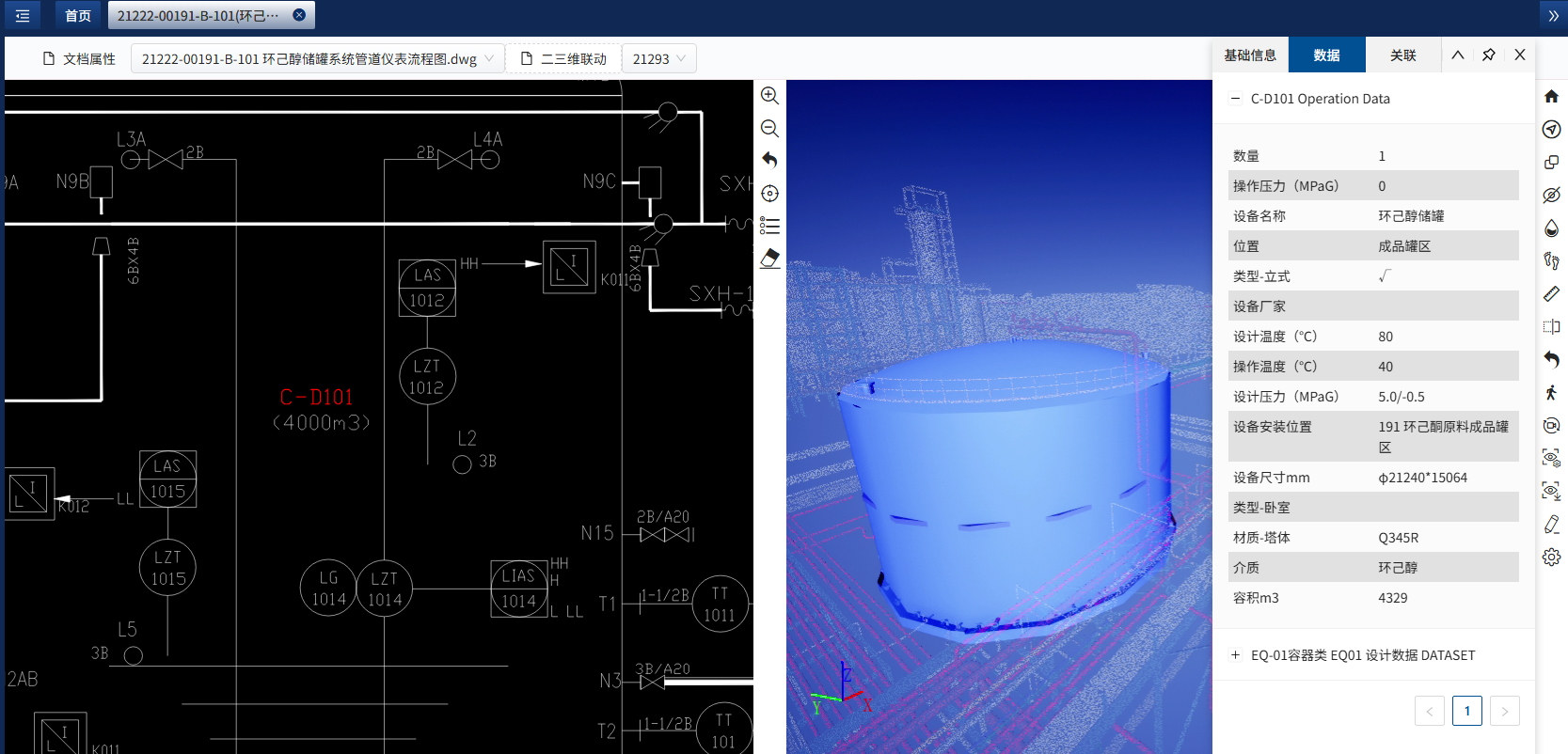The height and width of the screenshot is (754, 1568).
Task: Expand the EQ-01 design data DATASET section
Action: coord(1236,655)
